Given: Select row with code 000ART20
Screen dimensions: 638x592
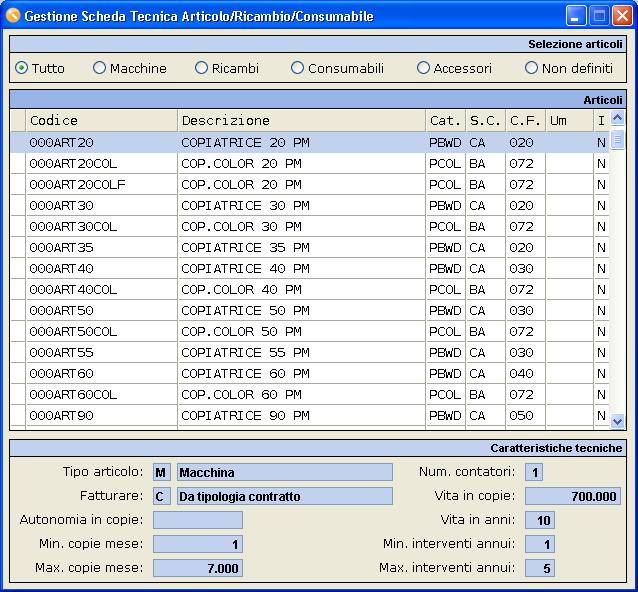Looking at the screenshot, I should (x=310, y=142).
